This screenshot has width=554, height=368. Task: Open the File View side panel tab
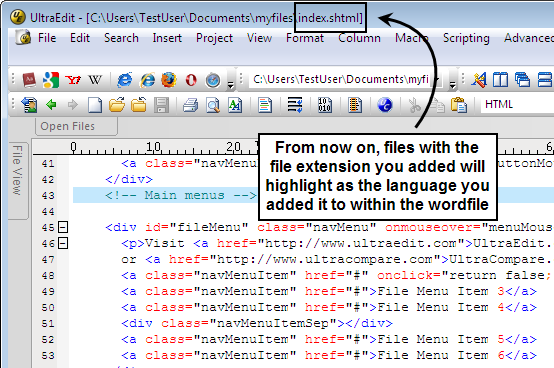coord(18,170)
